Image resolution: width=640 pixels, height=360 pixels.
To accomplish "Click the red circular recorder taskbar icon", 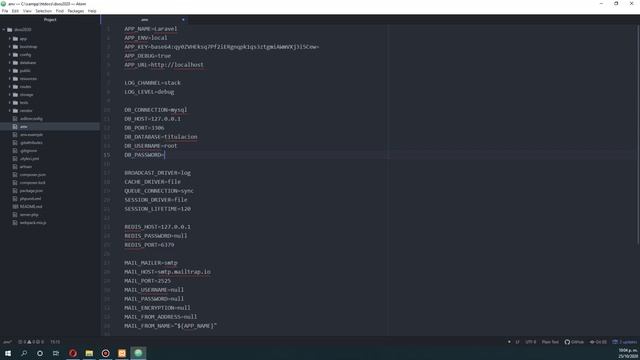I will click(105, 353).
